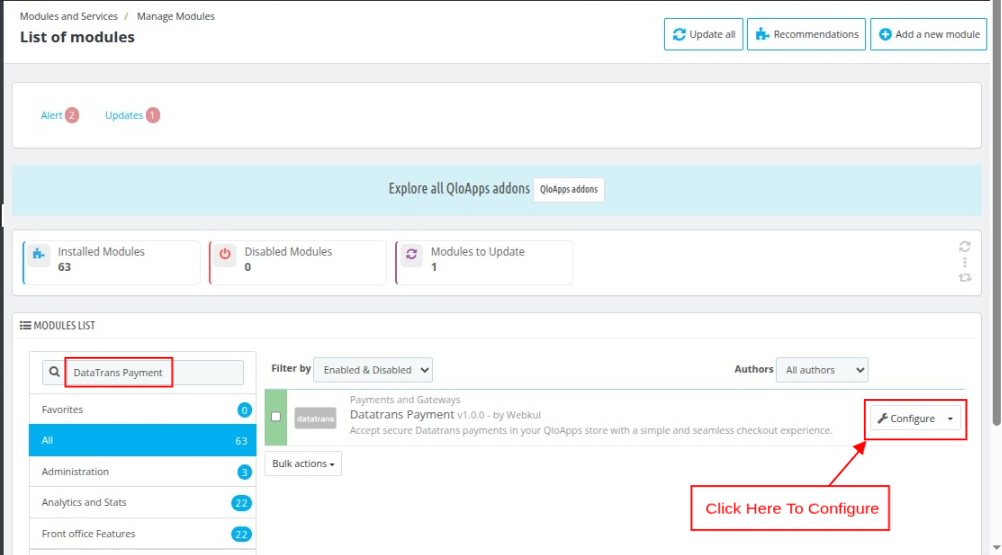Image resolution: width=1002 pixels, height=555 pixels.
Task: Click the v1.0.0 - by Webkul text
Action: (x=499, y=415)
